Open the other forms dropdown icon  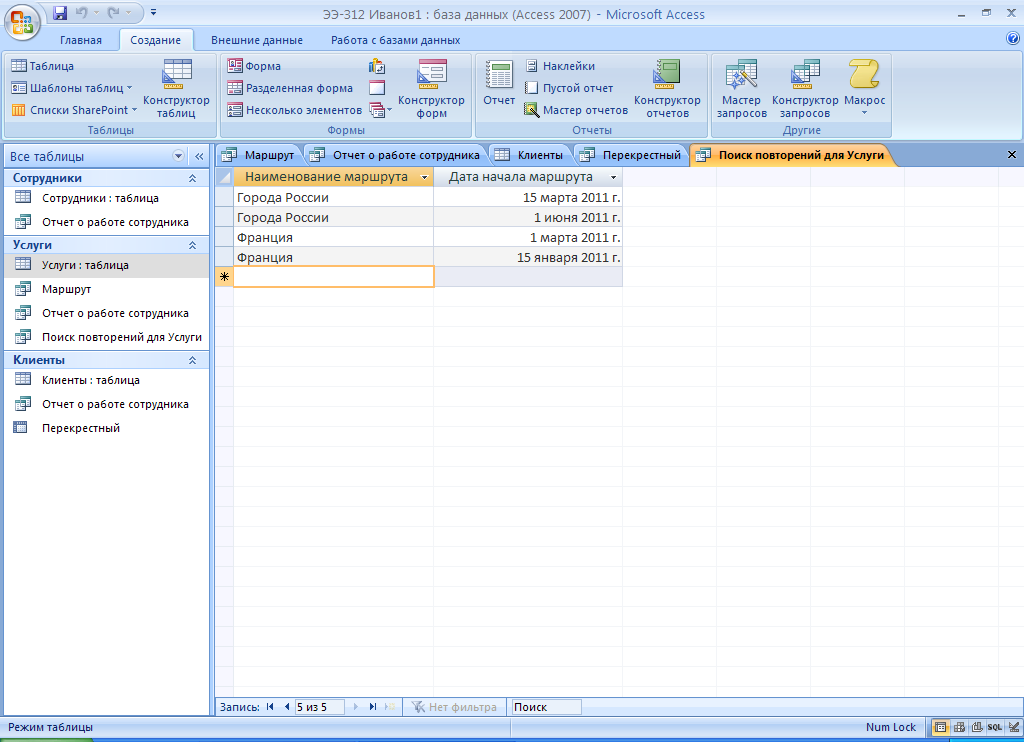point(380,110)
